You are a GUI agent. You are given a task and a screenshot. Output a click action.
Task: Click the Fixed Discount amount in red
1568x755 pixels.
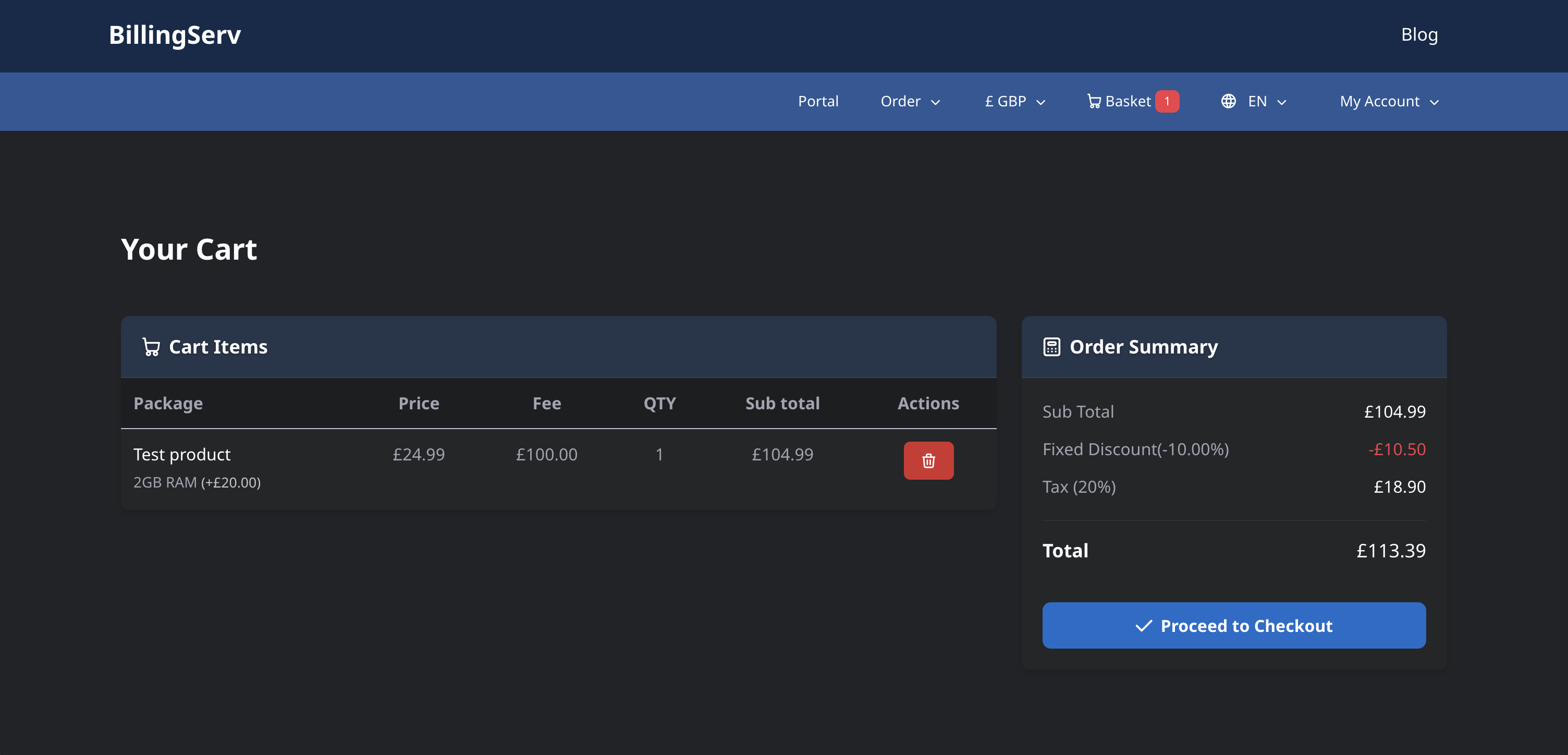coord(1396,449)
